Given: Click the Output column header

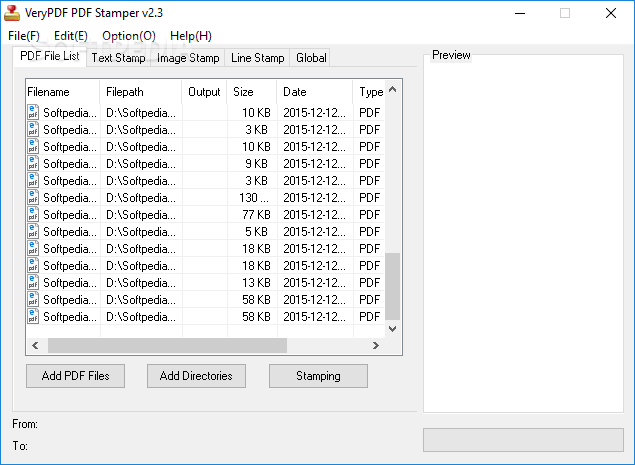Looking at the screenshot, I should coord(204,92).
